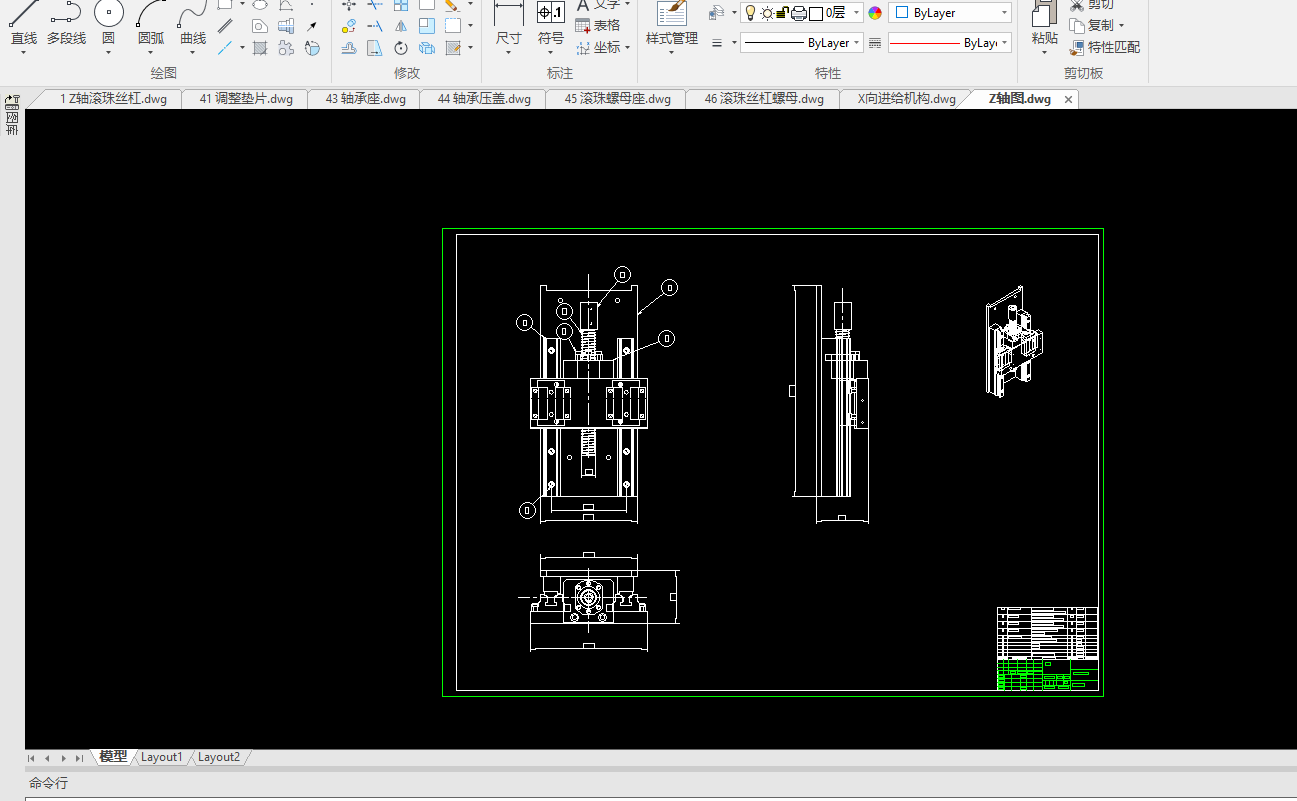The width and height of the screenshot is (1297, 801).
Task: Switch to the Layout1 tab
Action: tap(161, 757)
